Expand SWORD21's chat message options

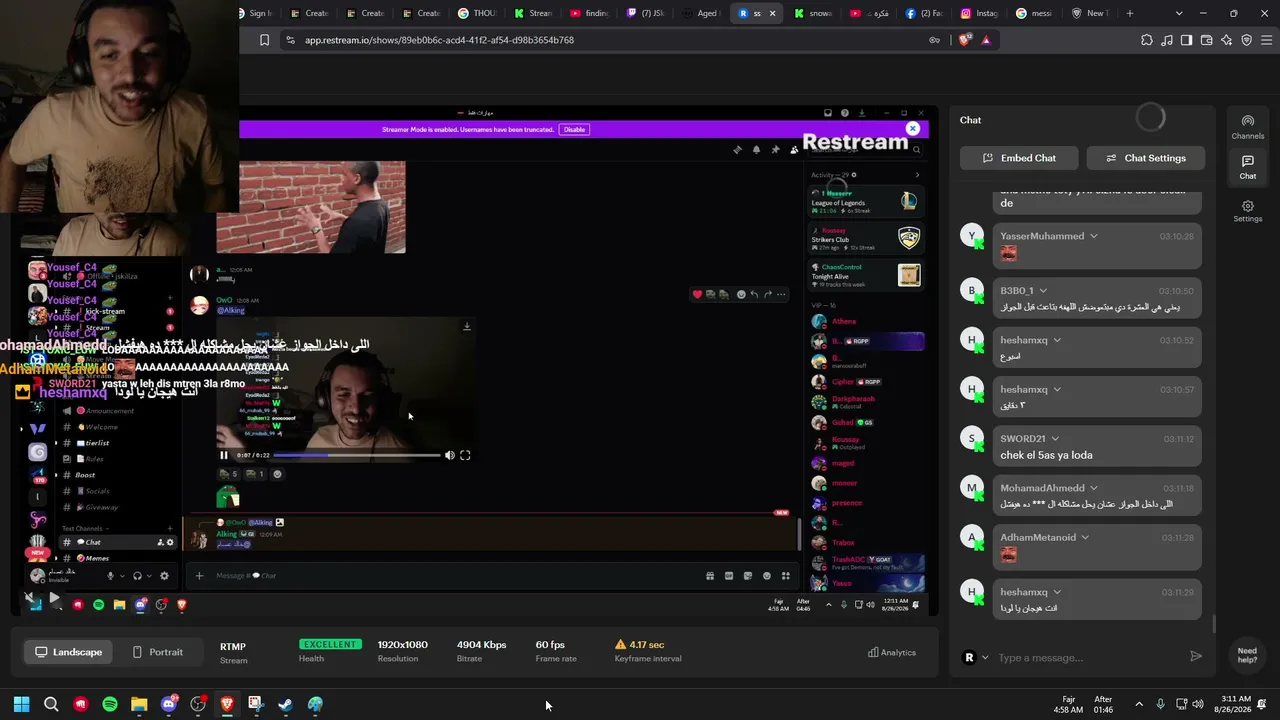click(1055, 438)
